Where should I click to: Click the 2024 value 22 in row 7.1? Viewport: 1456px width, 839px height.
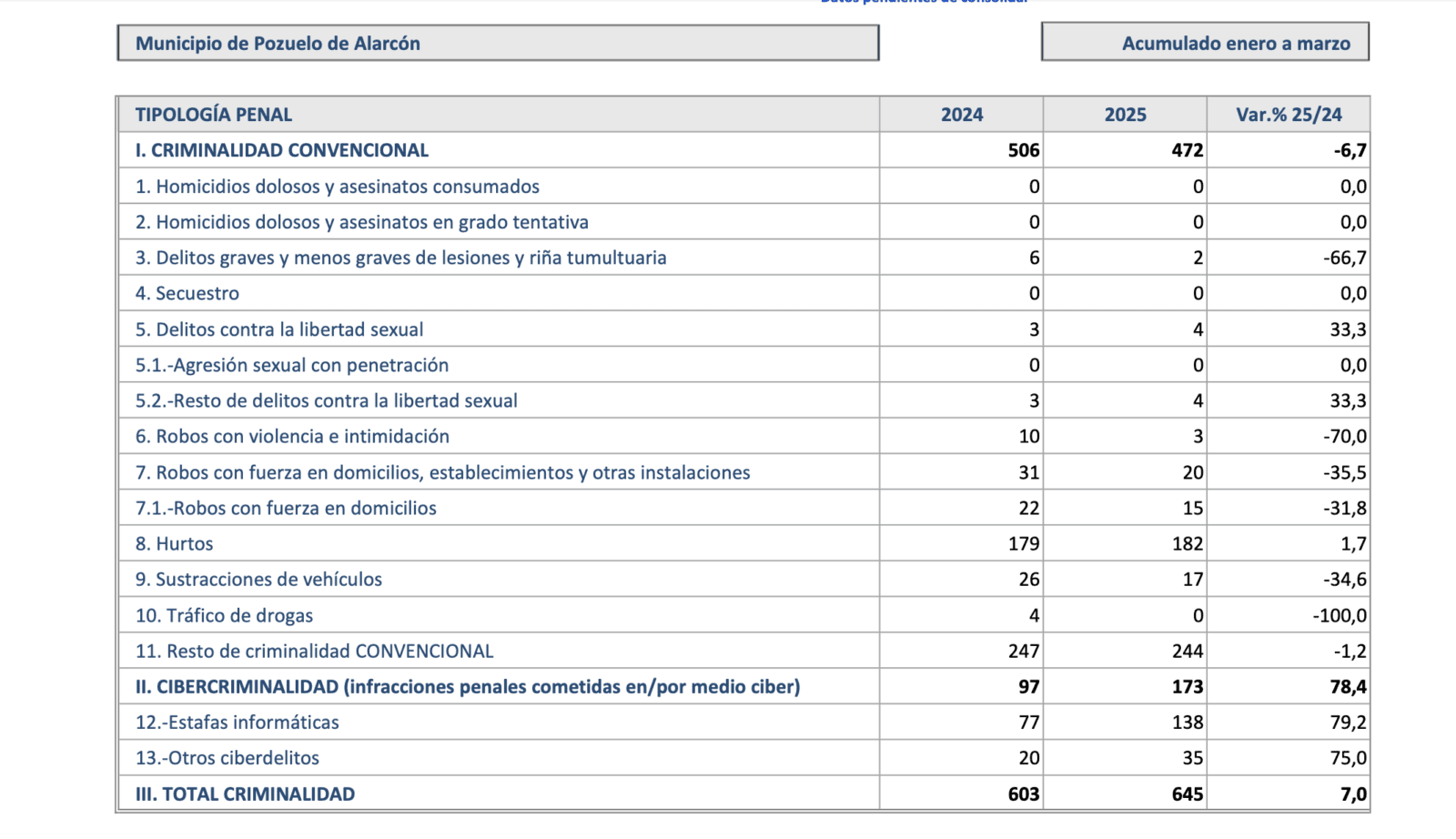pos(1029,508)
